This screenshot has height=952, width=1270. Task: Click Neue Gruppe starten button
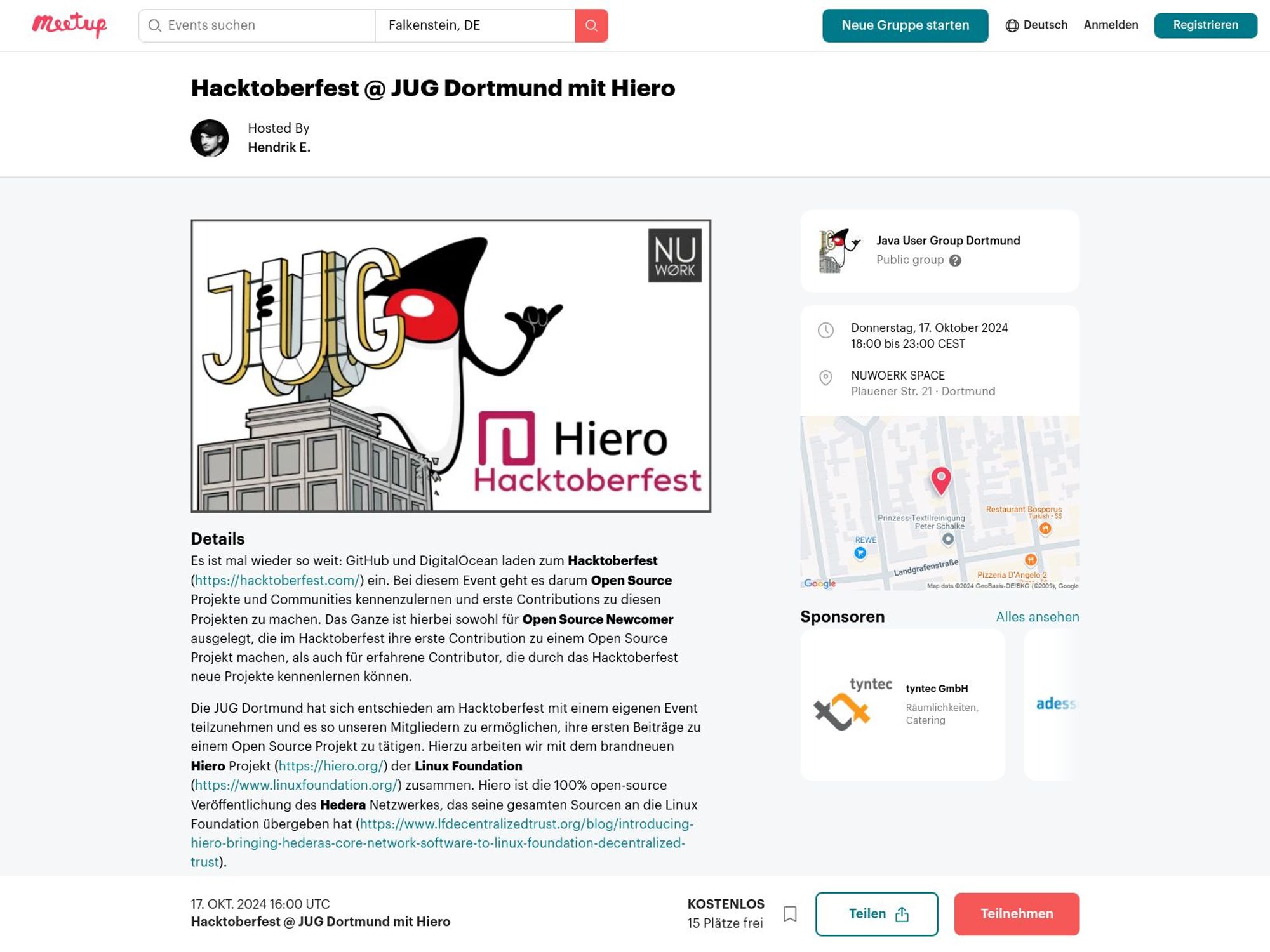coord(905,25)
